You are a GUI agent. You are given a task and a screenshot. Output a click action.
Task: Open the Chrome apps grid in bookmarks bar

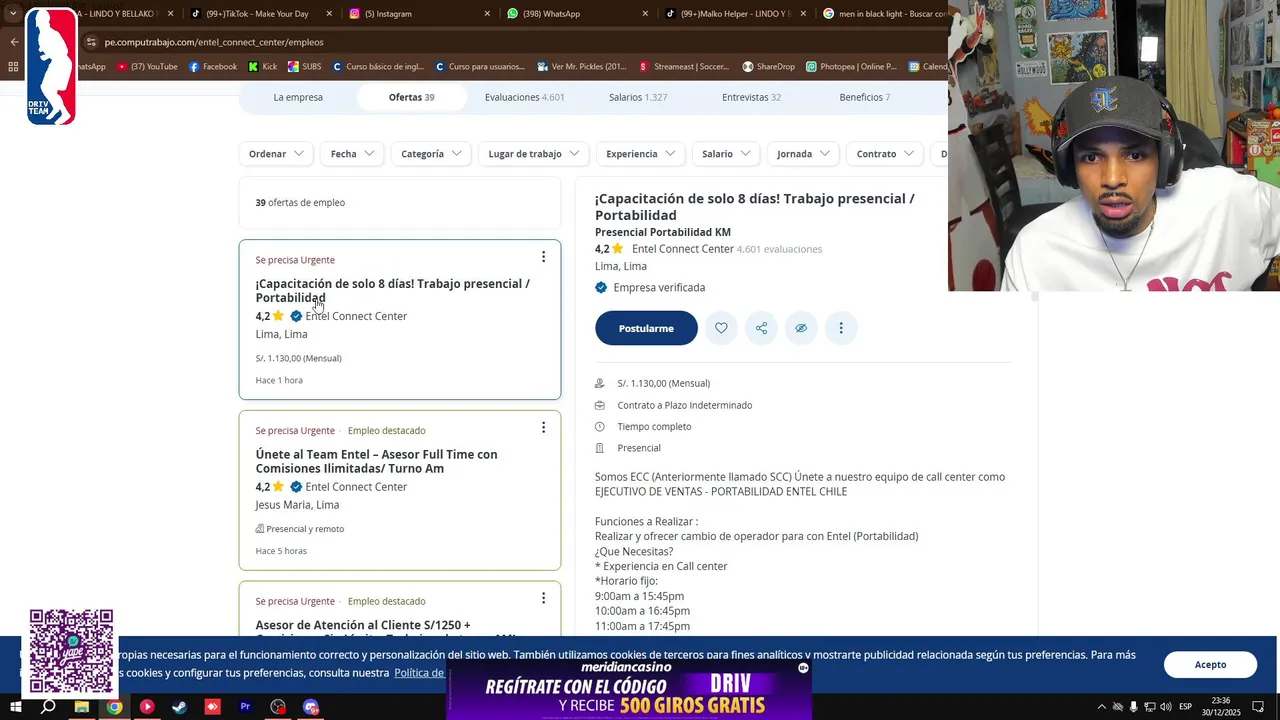click(13, 67)
